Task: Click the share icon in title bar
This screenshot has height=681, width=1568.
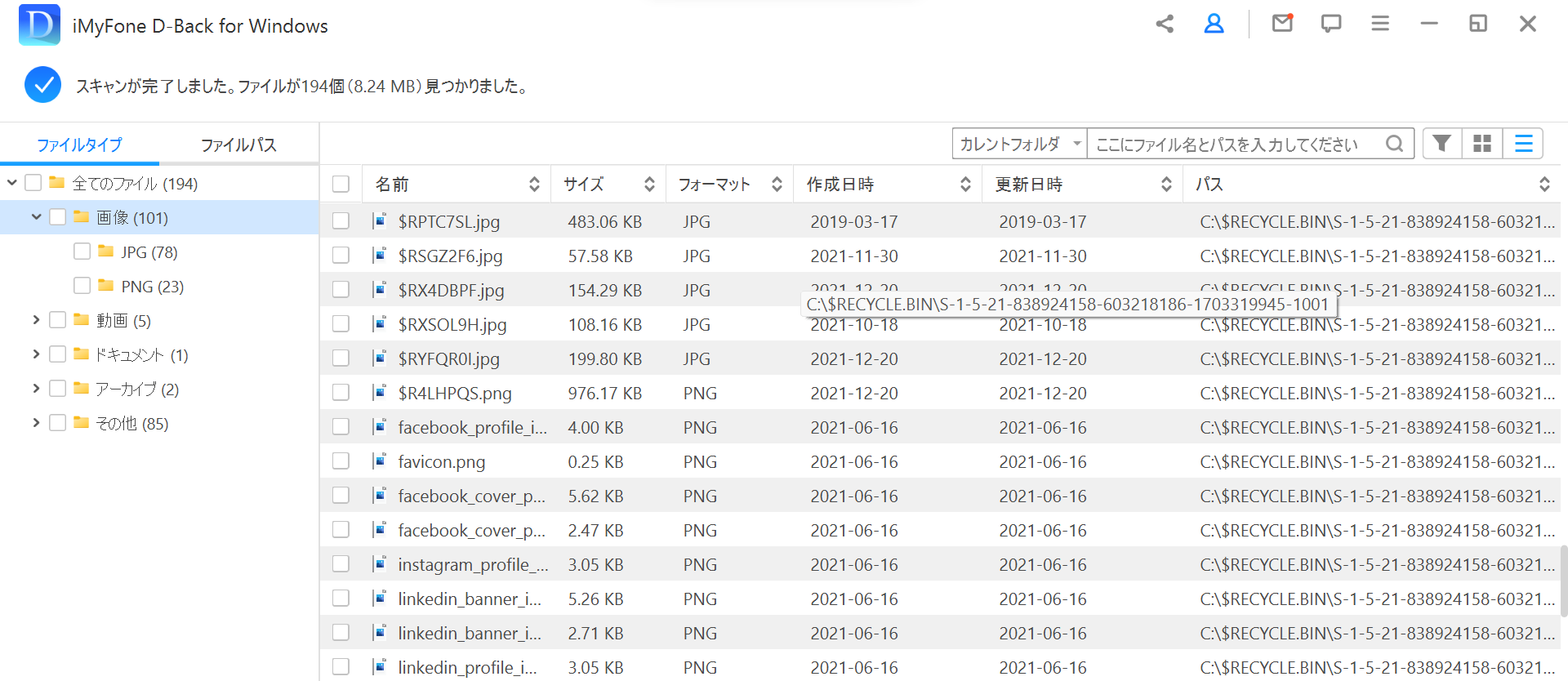Action: click(1165, 24)
